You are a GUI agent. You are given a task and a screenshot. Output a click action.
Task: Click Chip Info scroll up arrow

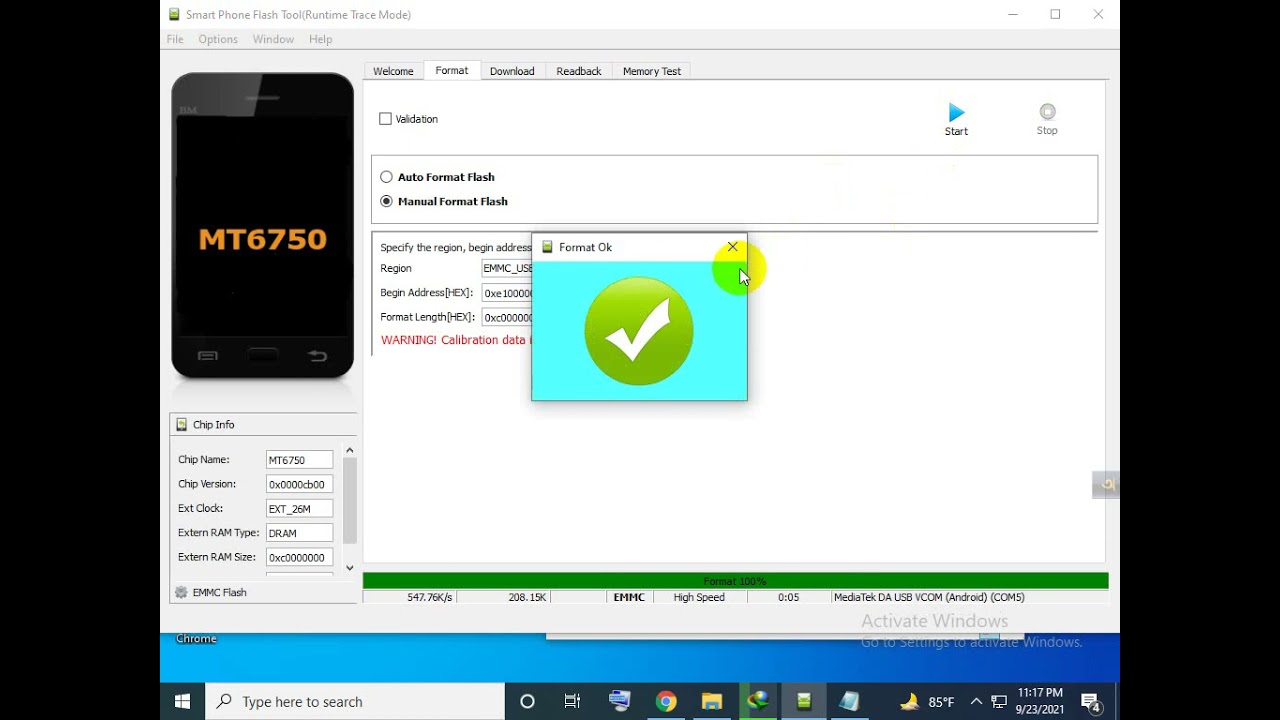click(350, 451)
